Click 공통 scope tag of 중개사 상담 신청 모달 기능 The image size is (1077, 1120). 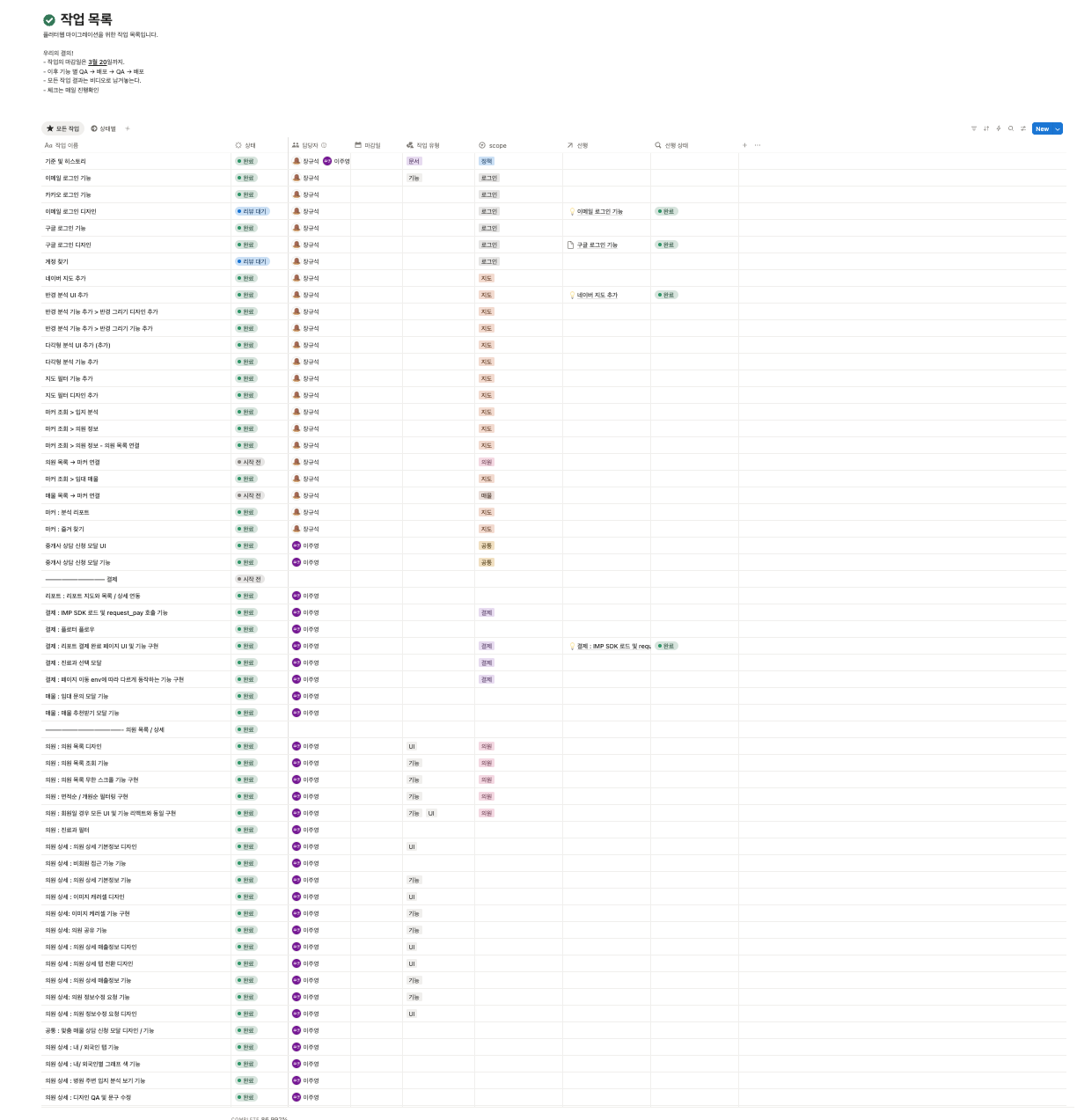[x=487, y=562]
